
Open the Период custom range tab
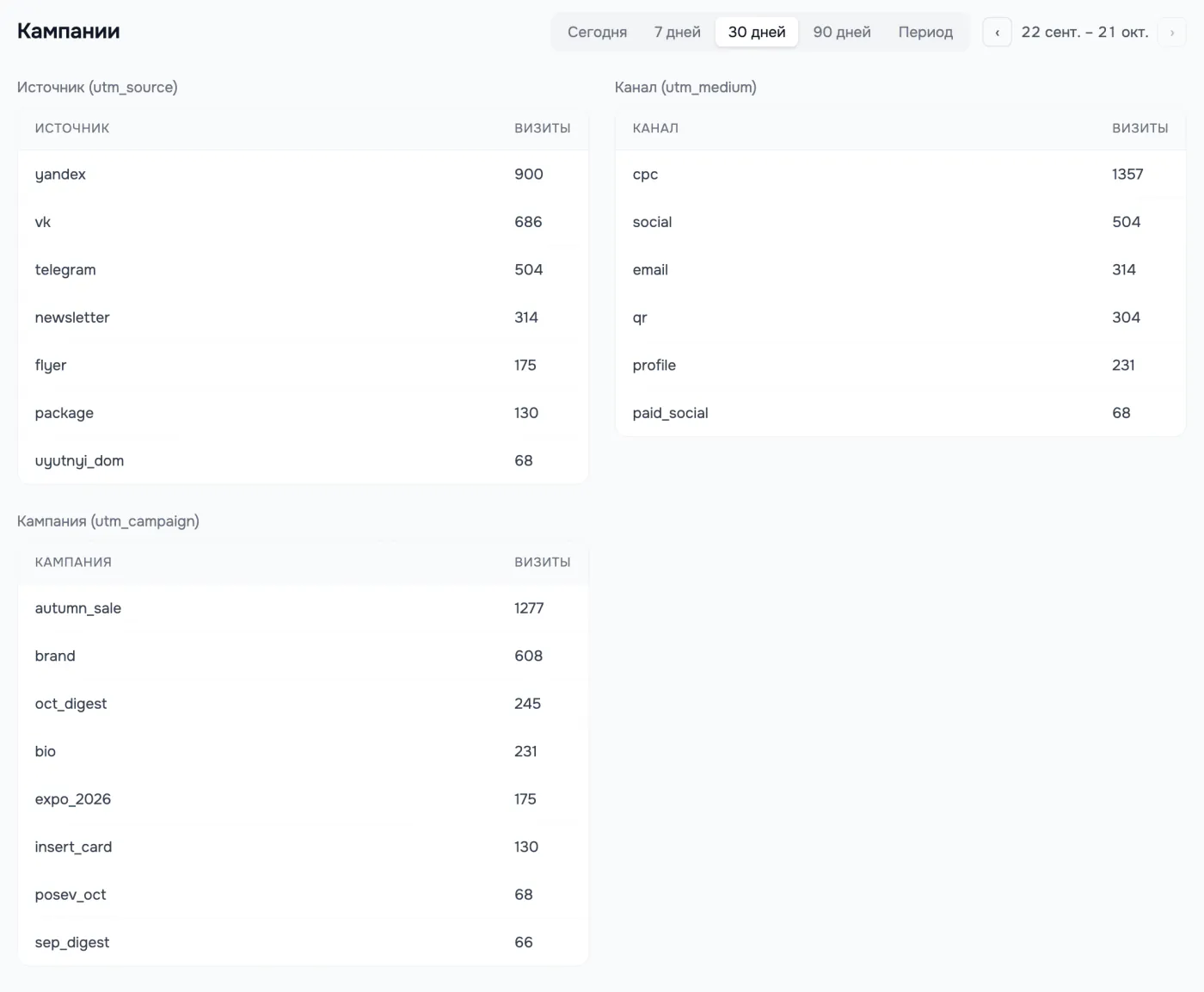[x=925, y=32]
